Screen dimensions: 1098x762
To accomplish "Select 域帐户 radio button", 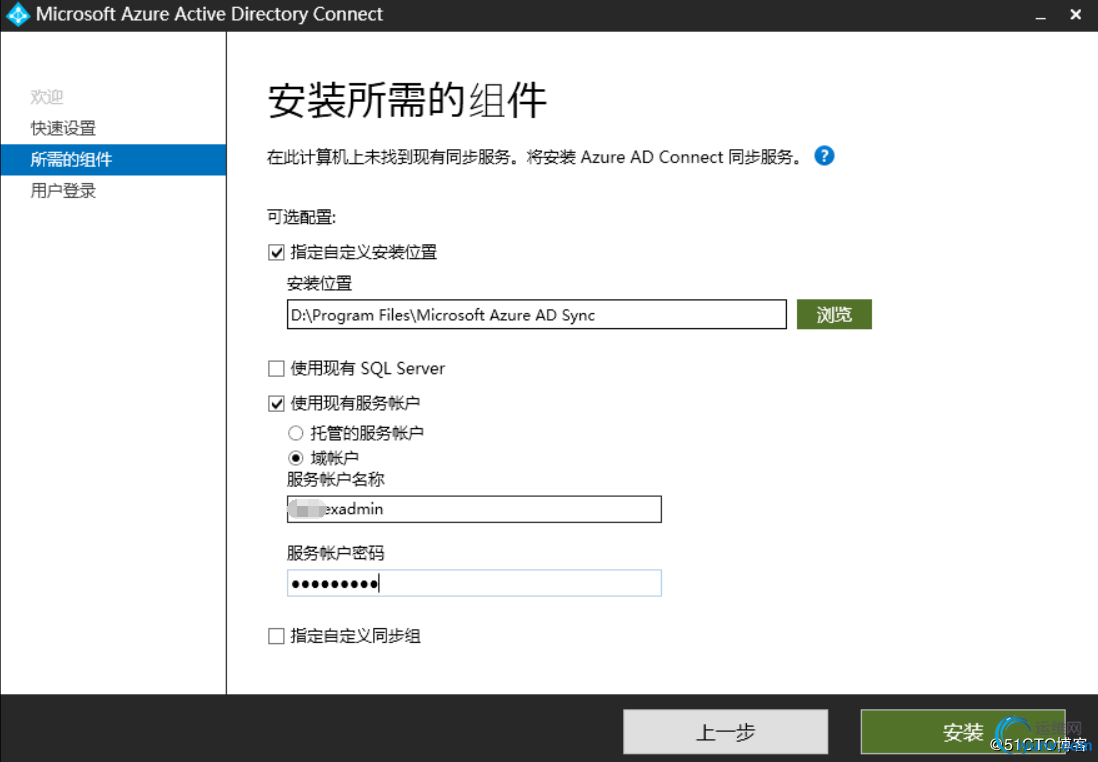I will (x=296, y=458).
